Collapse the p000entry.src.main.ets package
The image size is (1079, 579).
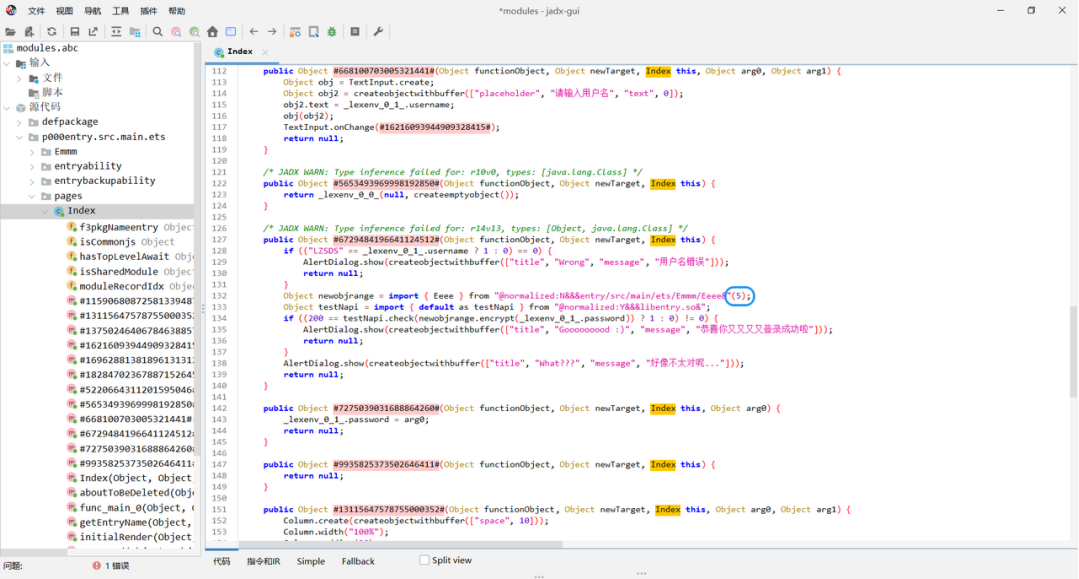[19, 137]
